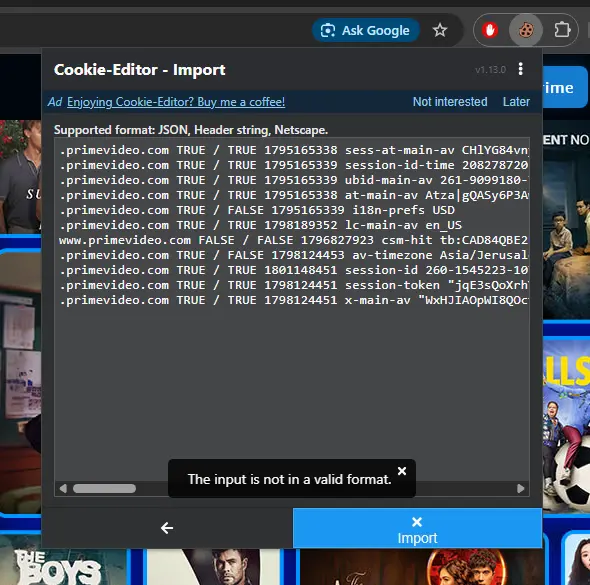Bookmark this page with the star icon

tap(439, 30)
